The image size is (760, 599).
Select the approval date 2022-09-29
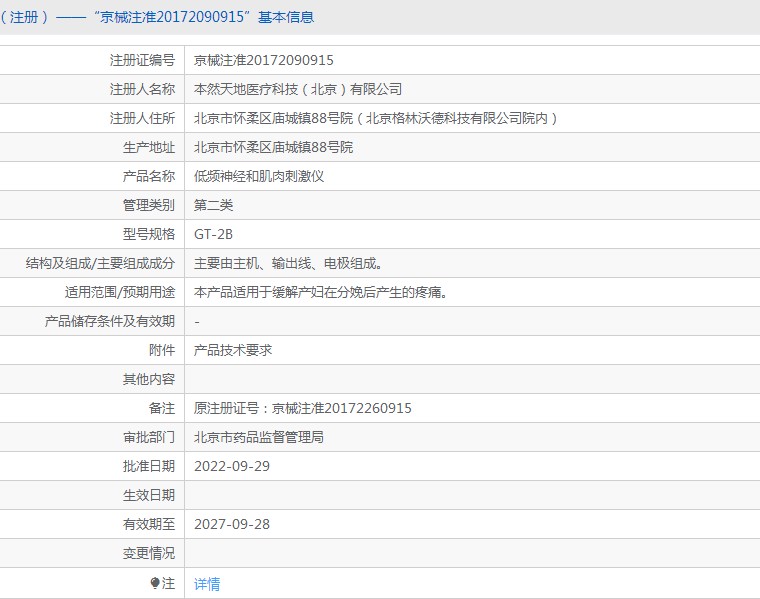232,466
